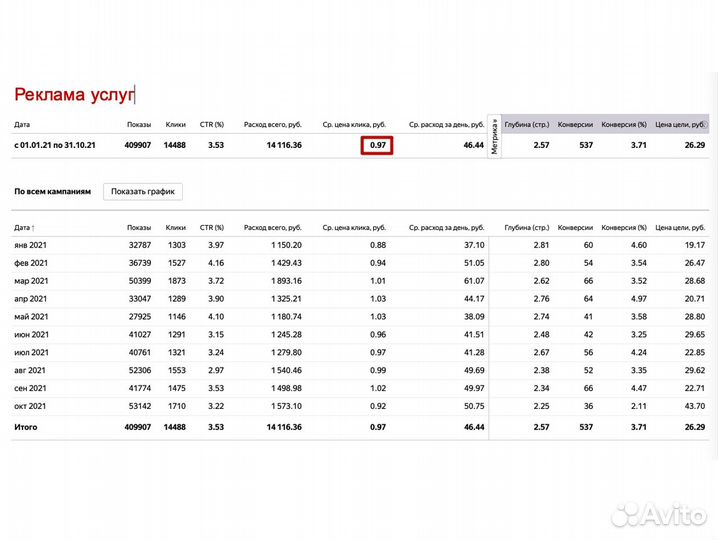Click the Конверсии header in lower table
The height and width of the screenshot is (540, 718).
coord(575,228)
